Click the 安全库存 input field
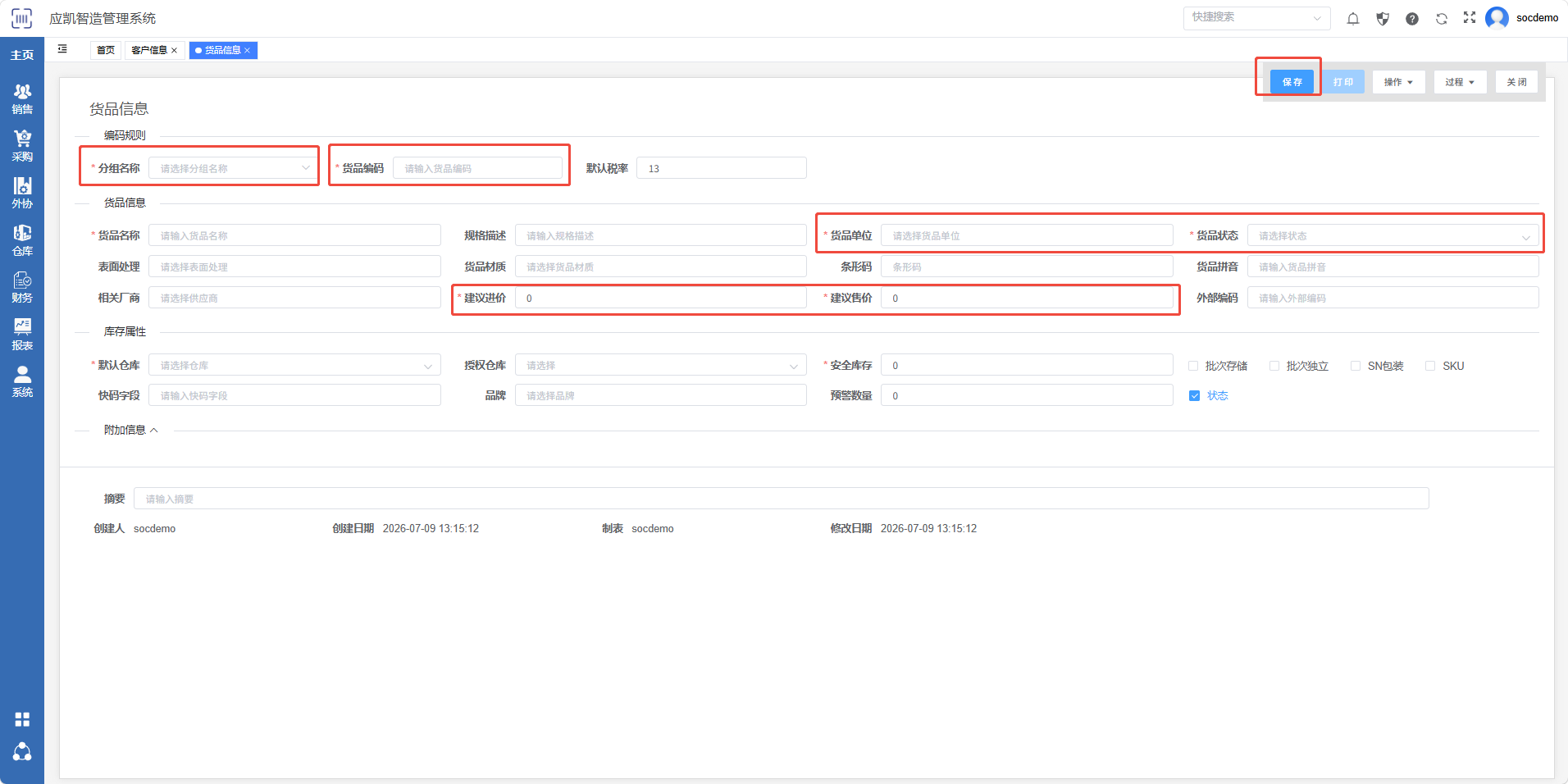The width and height of the screenshot is (1568, 784). [1027, 365]
